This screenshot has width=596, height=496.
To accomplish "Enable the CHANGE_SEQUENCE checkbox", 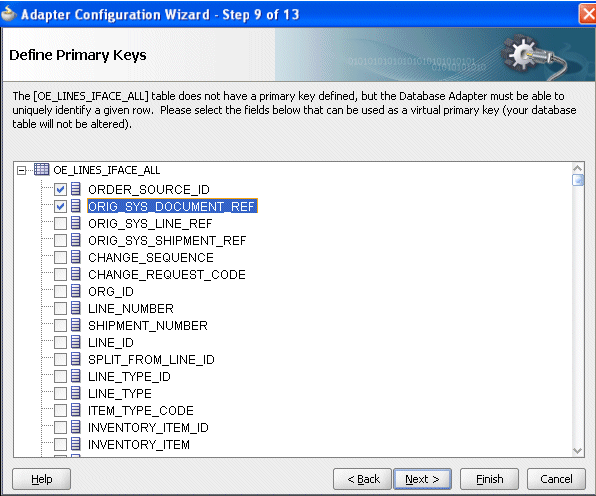I will pos(60,257).
